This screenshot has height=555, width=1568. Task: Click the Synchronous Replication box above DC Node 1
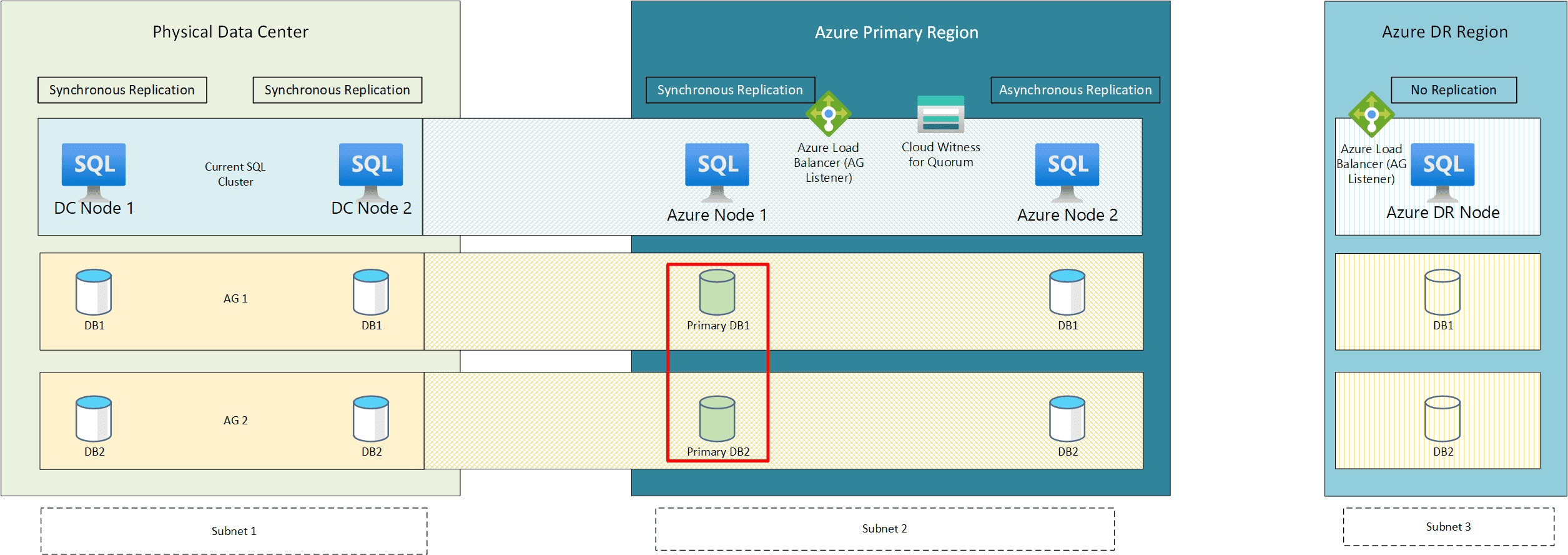point(122,90)
